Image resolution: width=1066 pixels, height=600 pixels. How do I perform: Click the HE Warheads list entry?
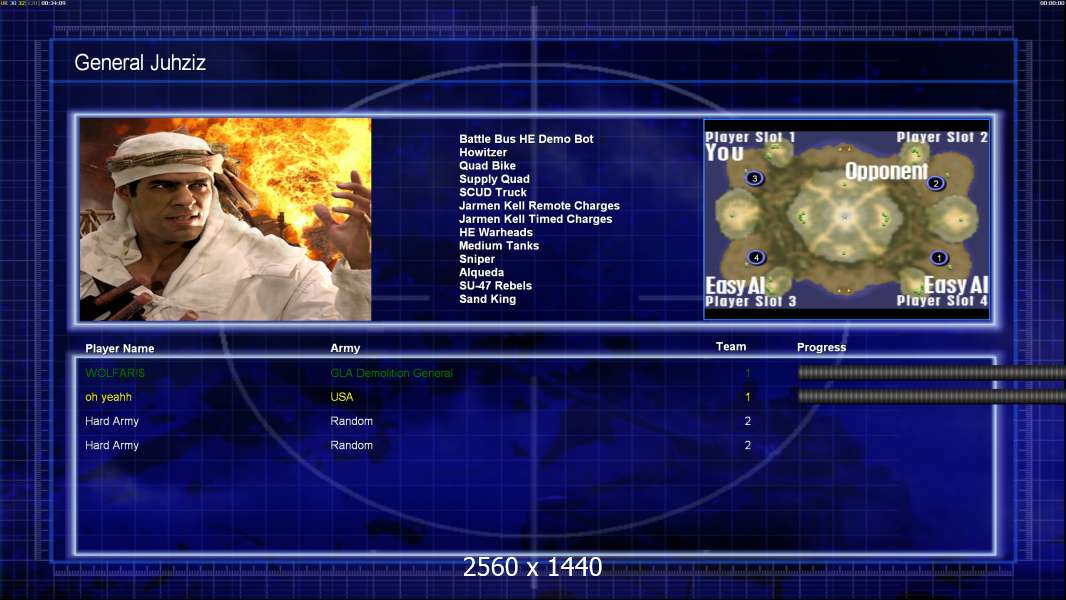click(496, 232)
